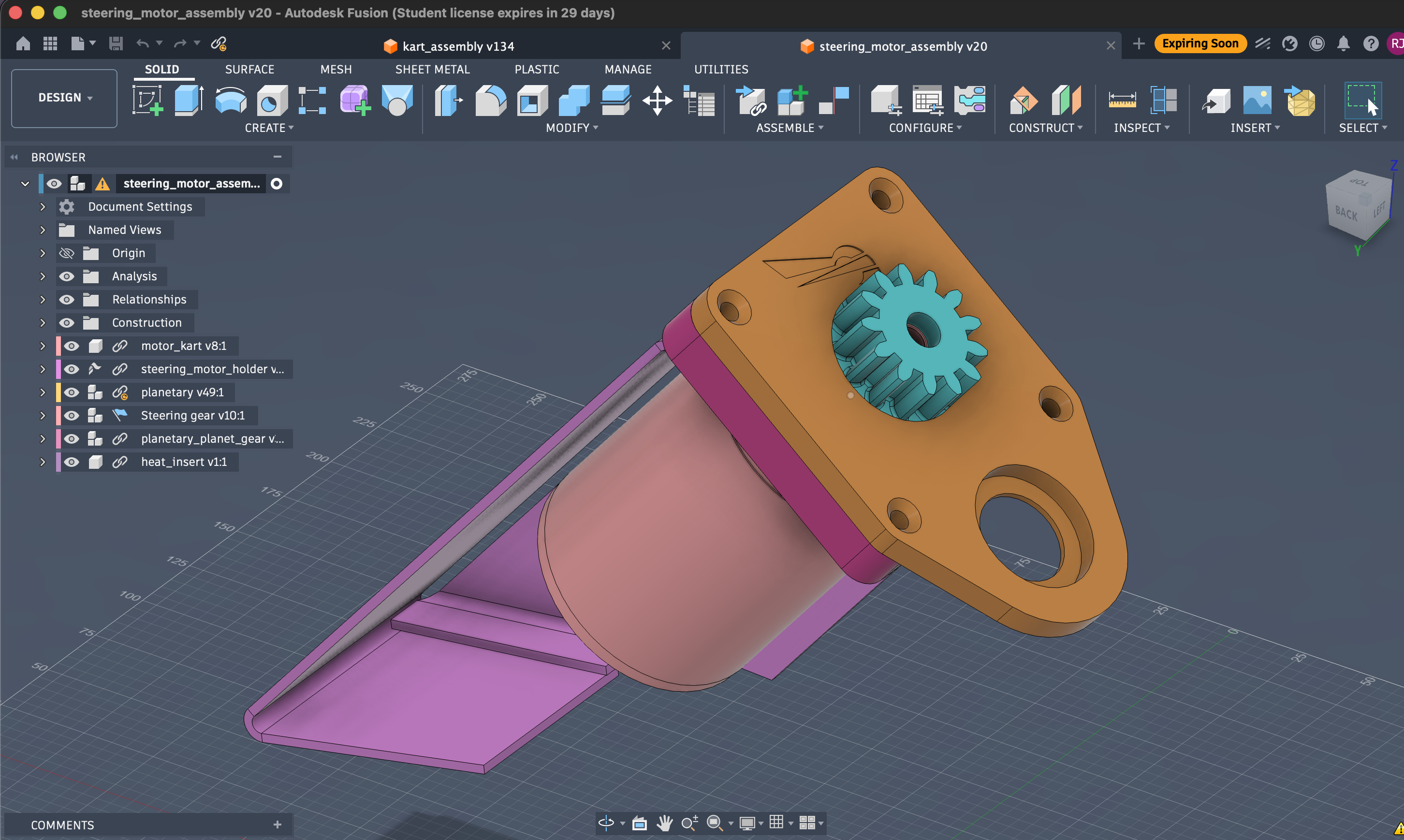
Task: Show the hidden Origin folder
Action: (x=67, y=253)
